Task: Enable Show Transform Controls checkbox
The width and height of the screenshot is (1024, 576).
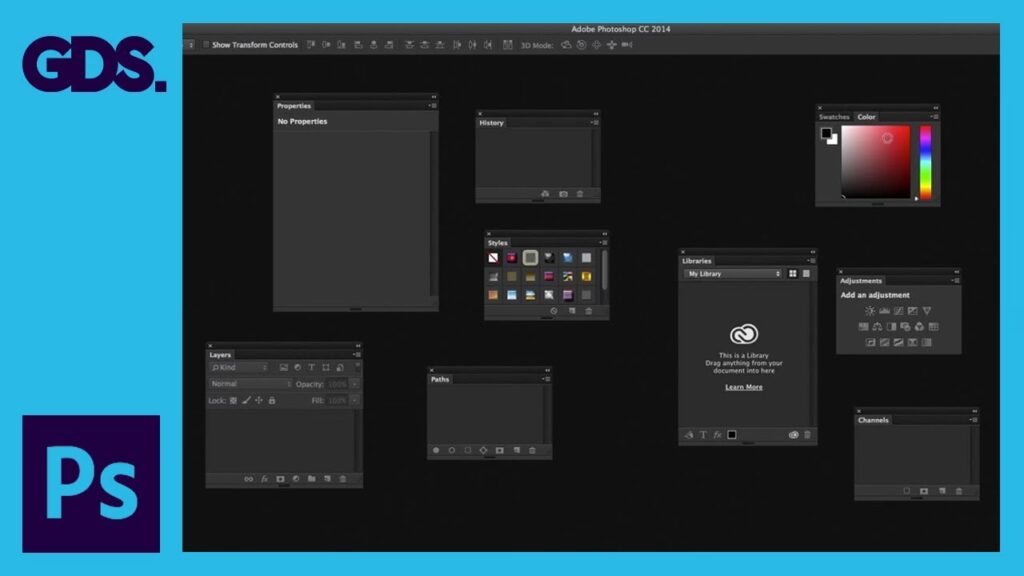Action: point(205,45)
